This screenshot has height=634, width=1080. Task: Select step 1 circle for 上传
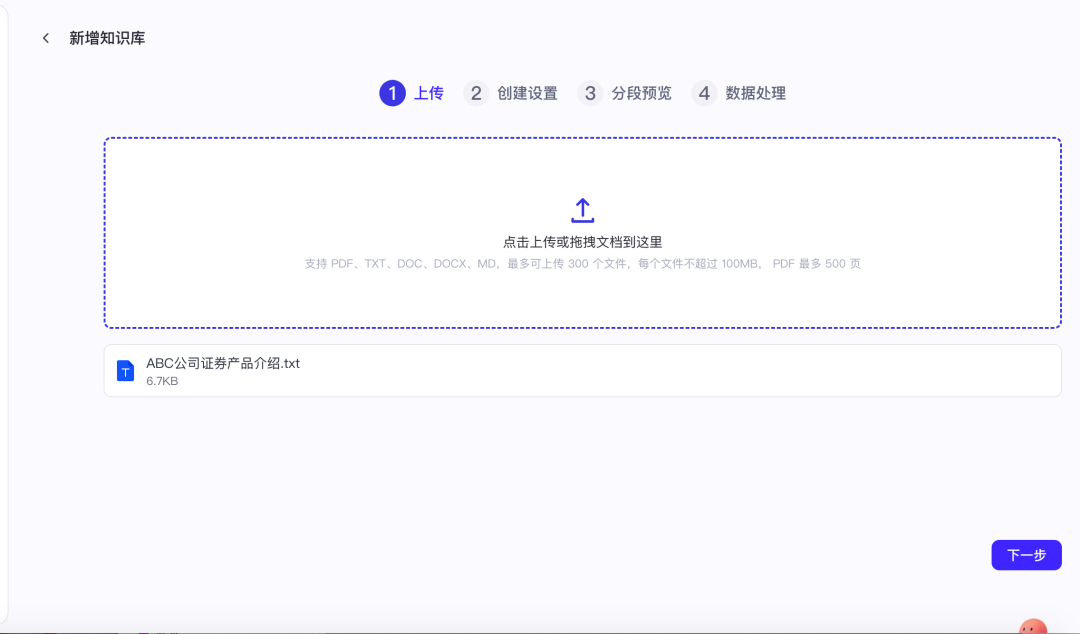point(393,93)
